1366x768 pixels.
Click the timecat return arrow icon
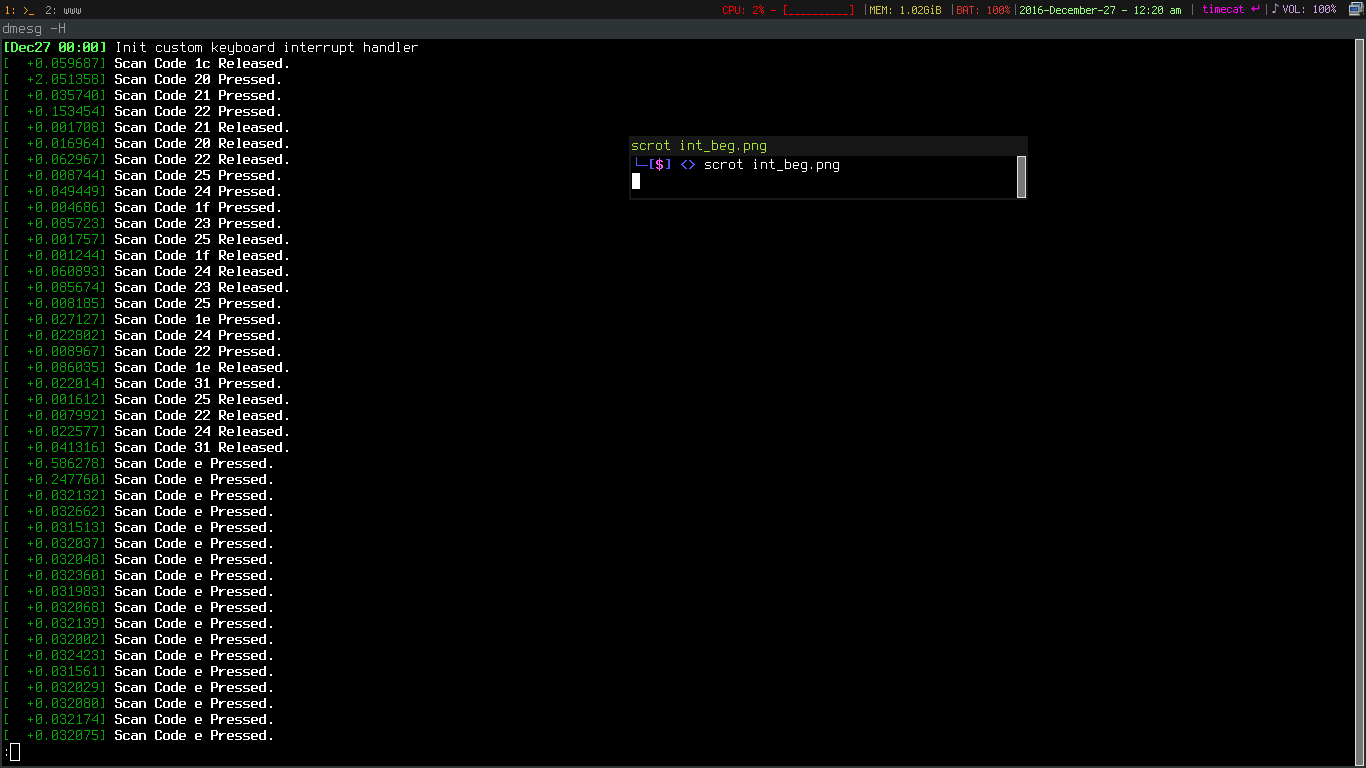tap(1255, 9)
